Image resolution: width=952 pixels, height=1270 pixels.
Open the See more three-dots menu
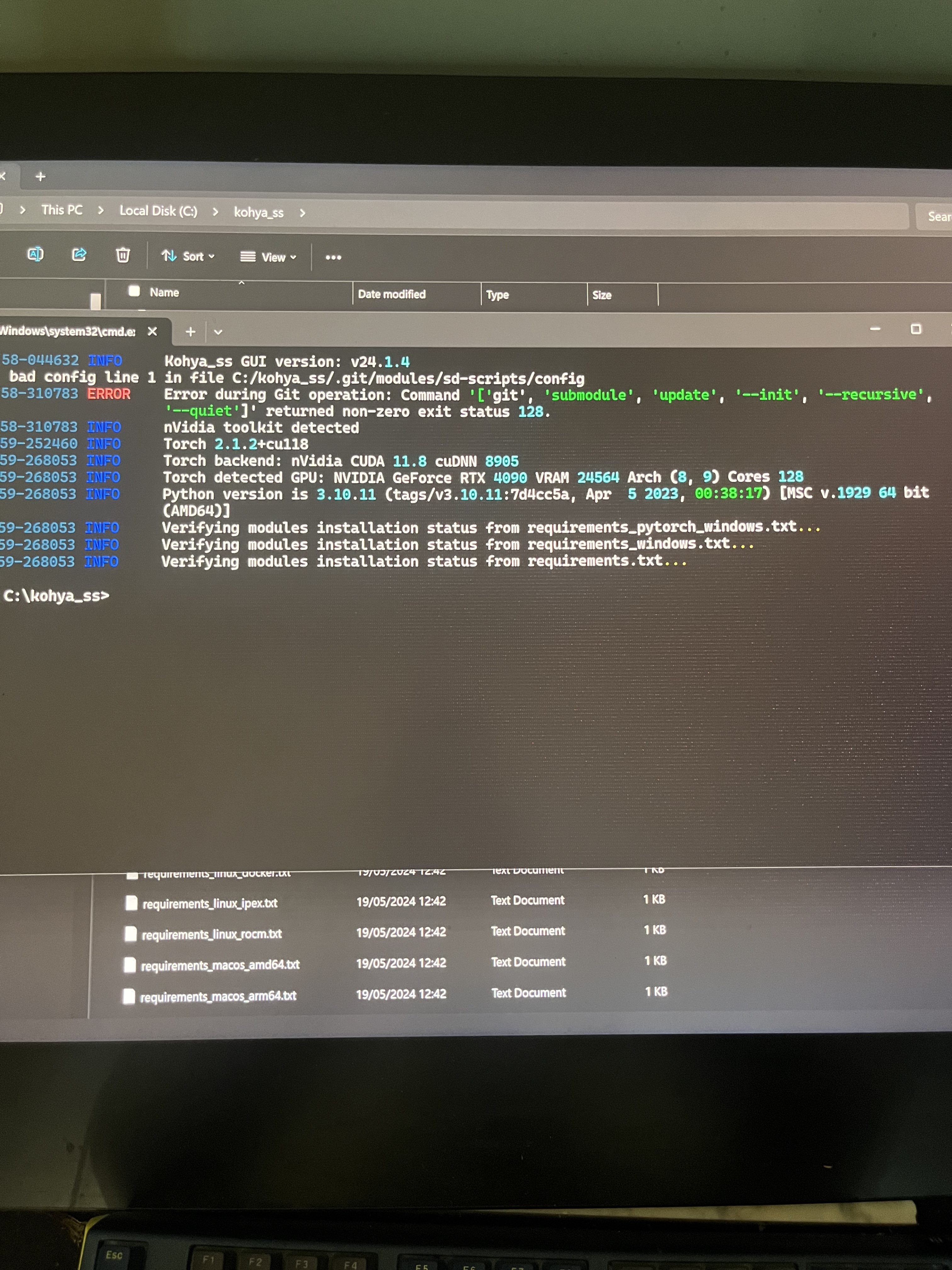pos(333,257)
